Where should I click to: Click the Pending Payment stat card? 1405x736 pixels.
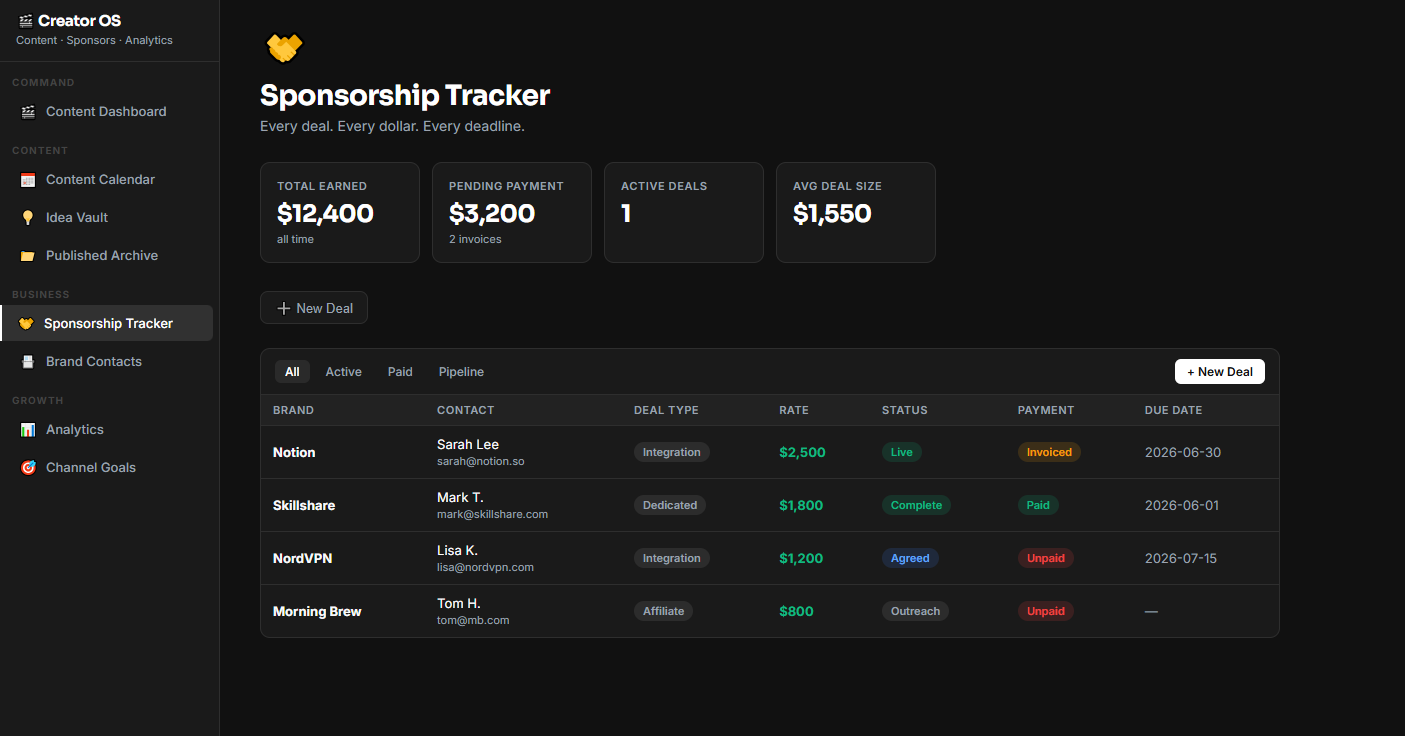pyautogui.click(x=512, y=213)
